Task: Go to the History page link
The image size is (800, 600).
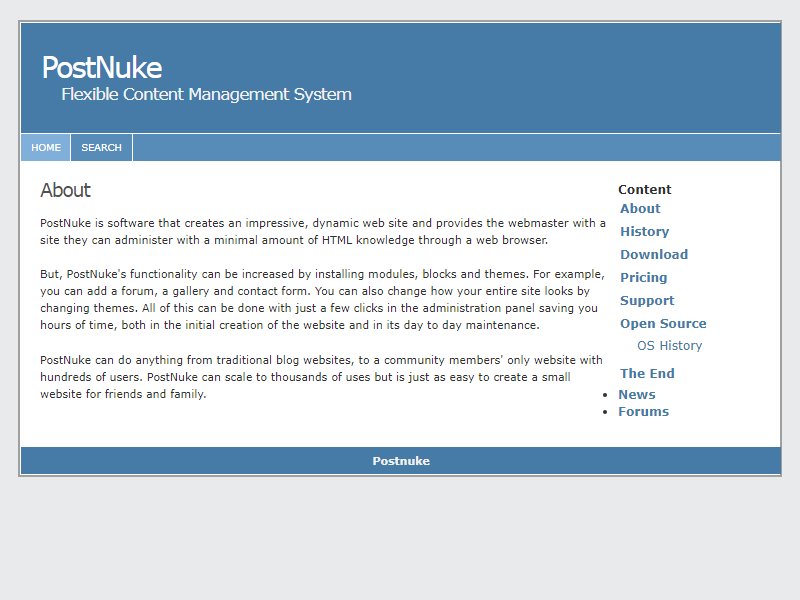Action: click(644, 231)
